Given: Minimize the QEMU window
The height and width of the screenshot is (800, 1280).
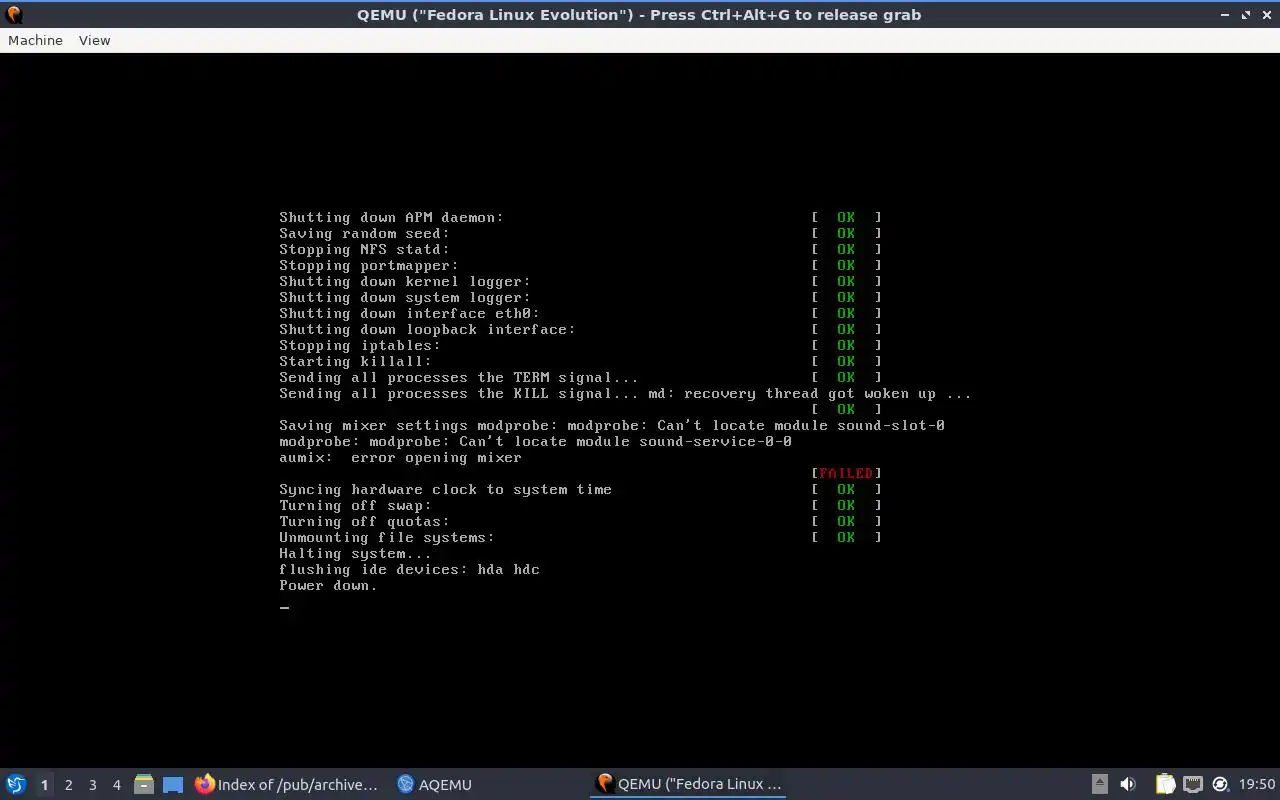Looking at the screenshot, I should coord(1226,15).
